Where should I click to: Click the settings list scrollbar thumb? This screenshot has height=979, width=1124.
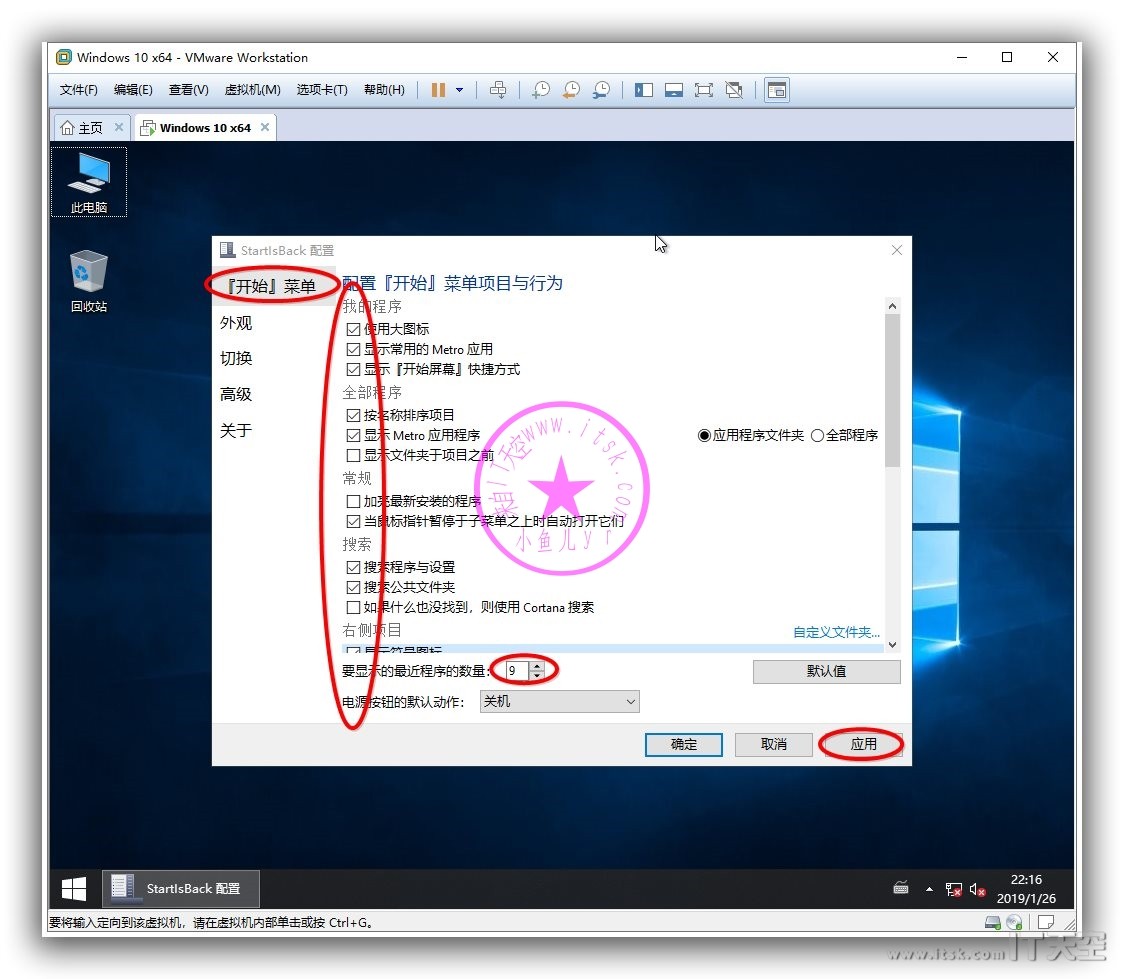pyautogui.click(x=892, y=390)
